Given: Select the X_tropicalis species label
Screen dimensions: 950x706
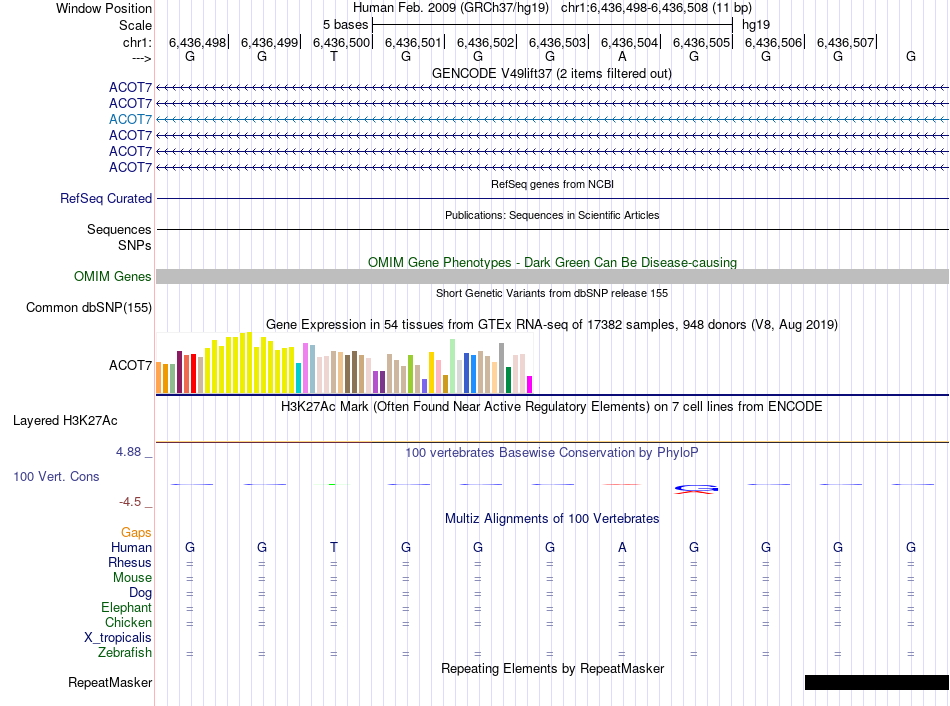Looking at the screenshot, I should [x=118, y=638].
